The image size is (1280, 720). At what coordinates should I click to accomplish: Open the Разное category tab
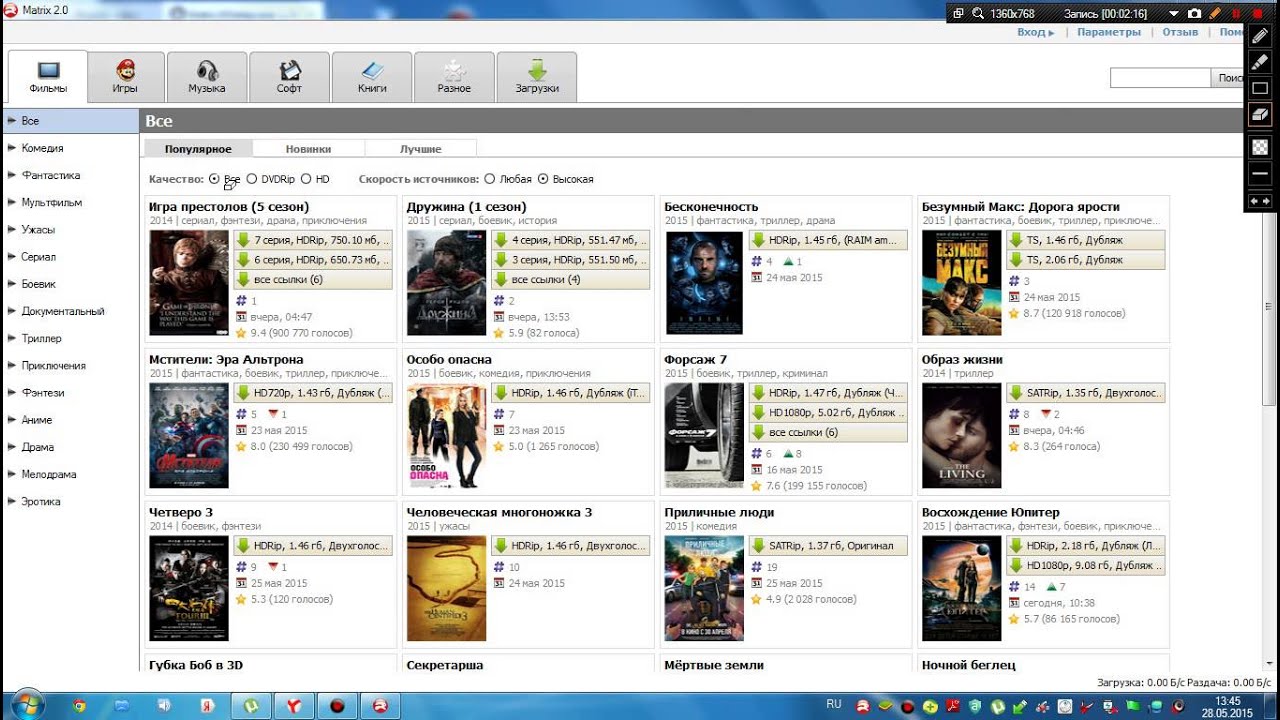click(x=454, y=77)
